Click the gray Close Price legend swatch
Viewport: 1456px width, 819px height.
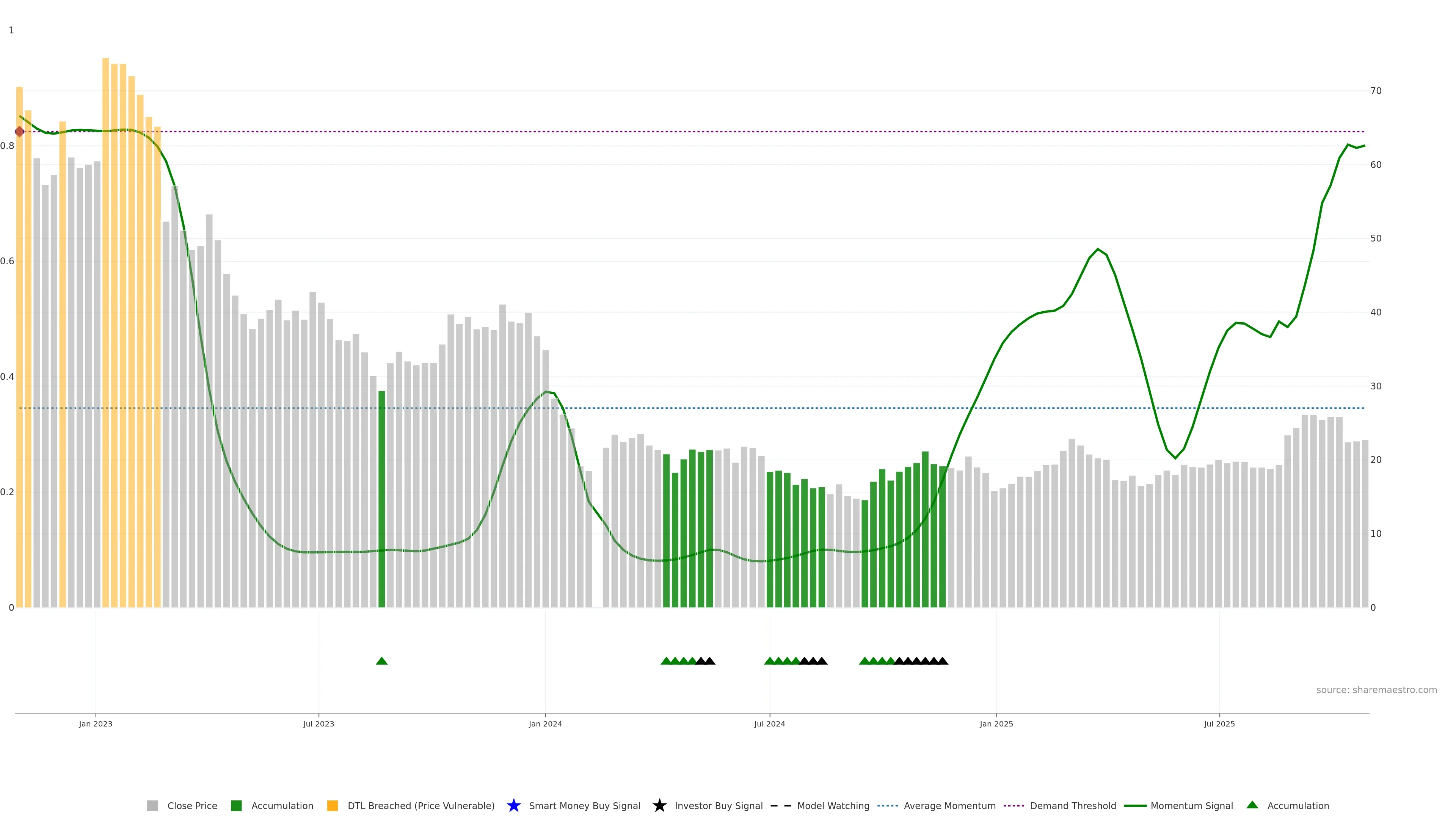[x=152, y=806]
